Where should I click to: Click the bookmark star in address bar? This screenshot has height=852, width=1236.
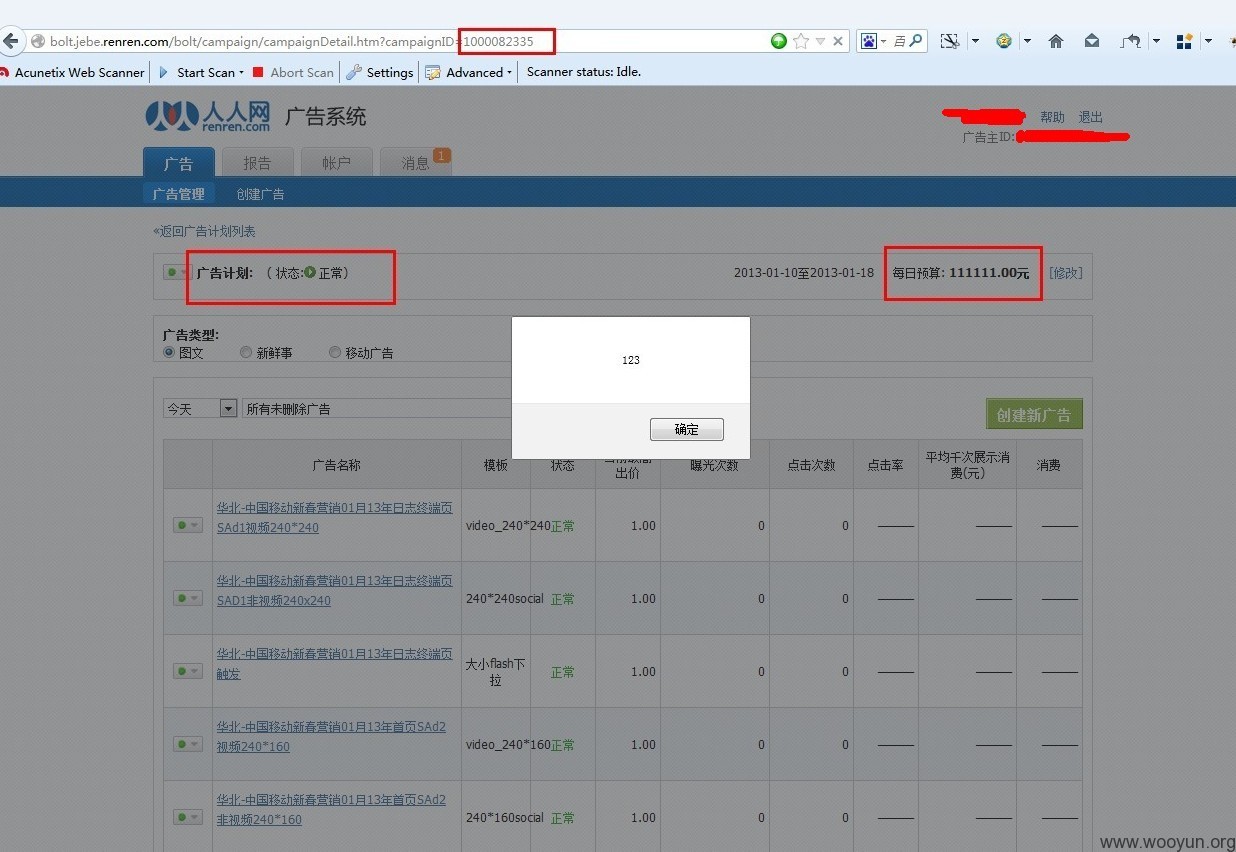pos(801,41)
